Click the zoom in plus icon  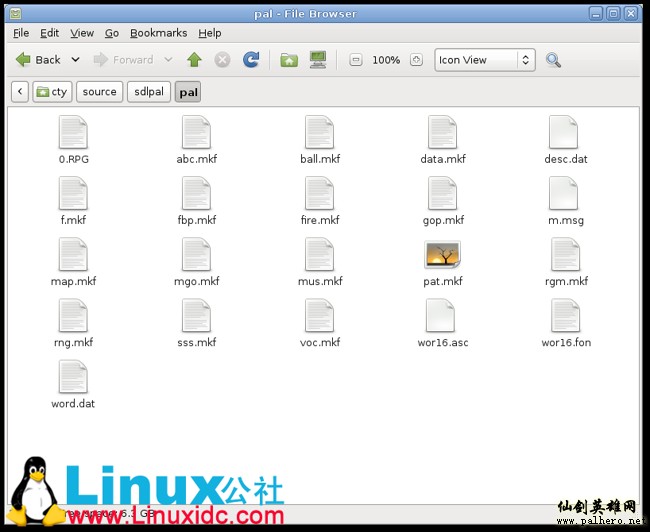click(x=417, y=60)
